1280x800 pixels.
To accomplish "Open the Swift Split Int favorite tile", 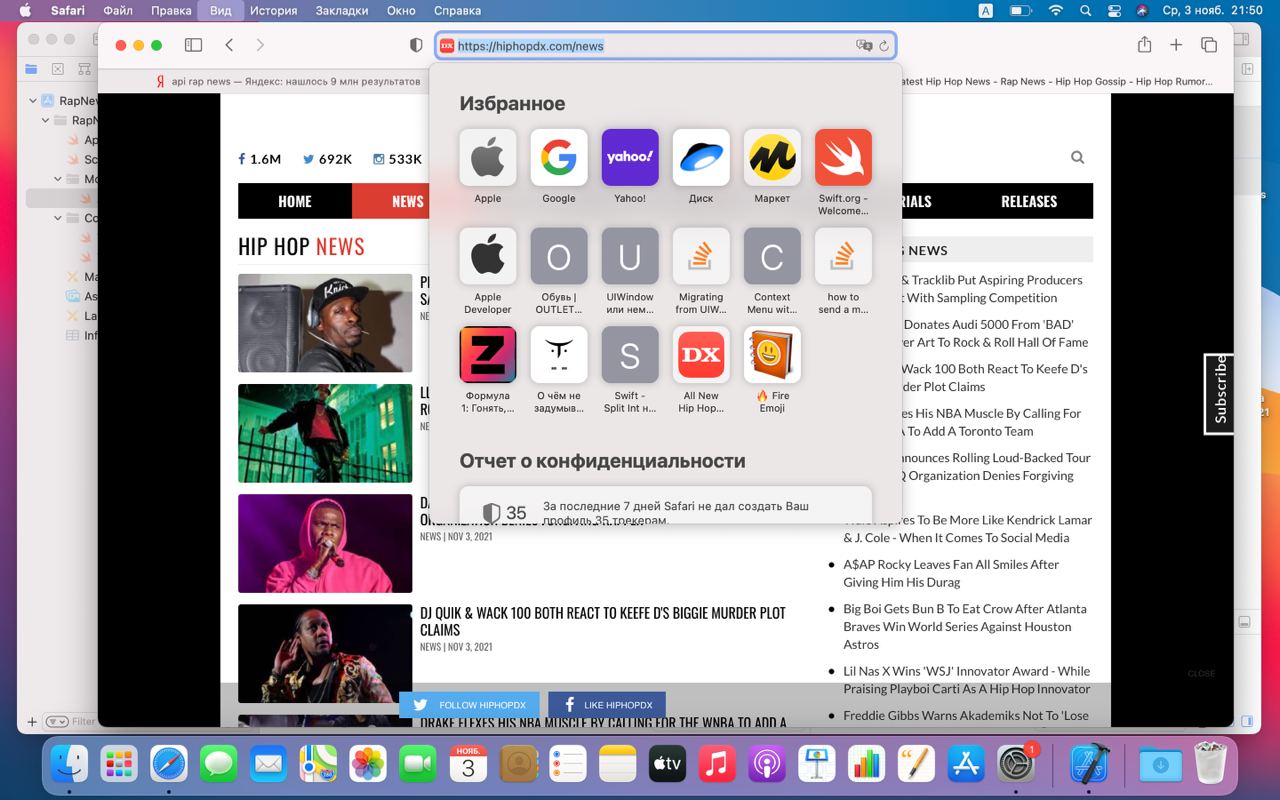I will [x=630, y=355].
